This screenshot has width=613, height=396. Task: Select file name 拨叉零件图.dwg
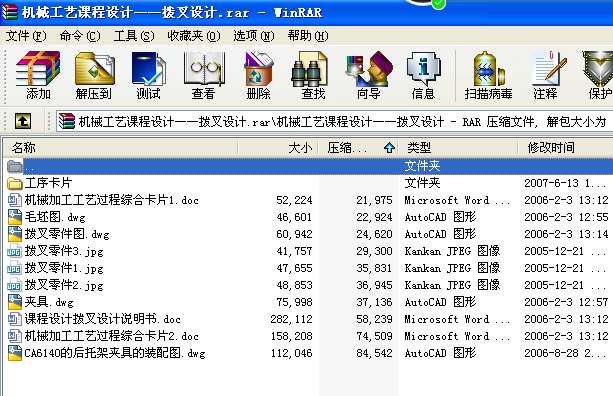(x=67, y=234)
